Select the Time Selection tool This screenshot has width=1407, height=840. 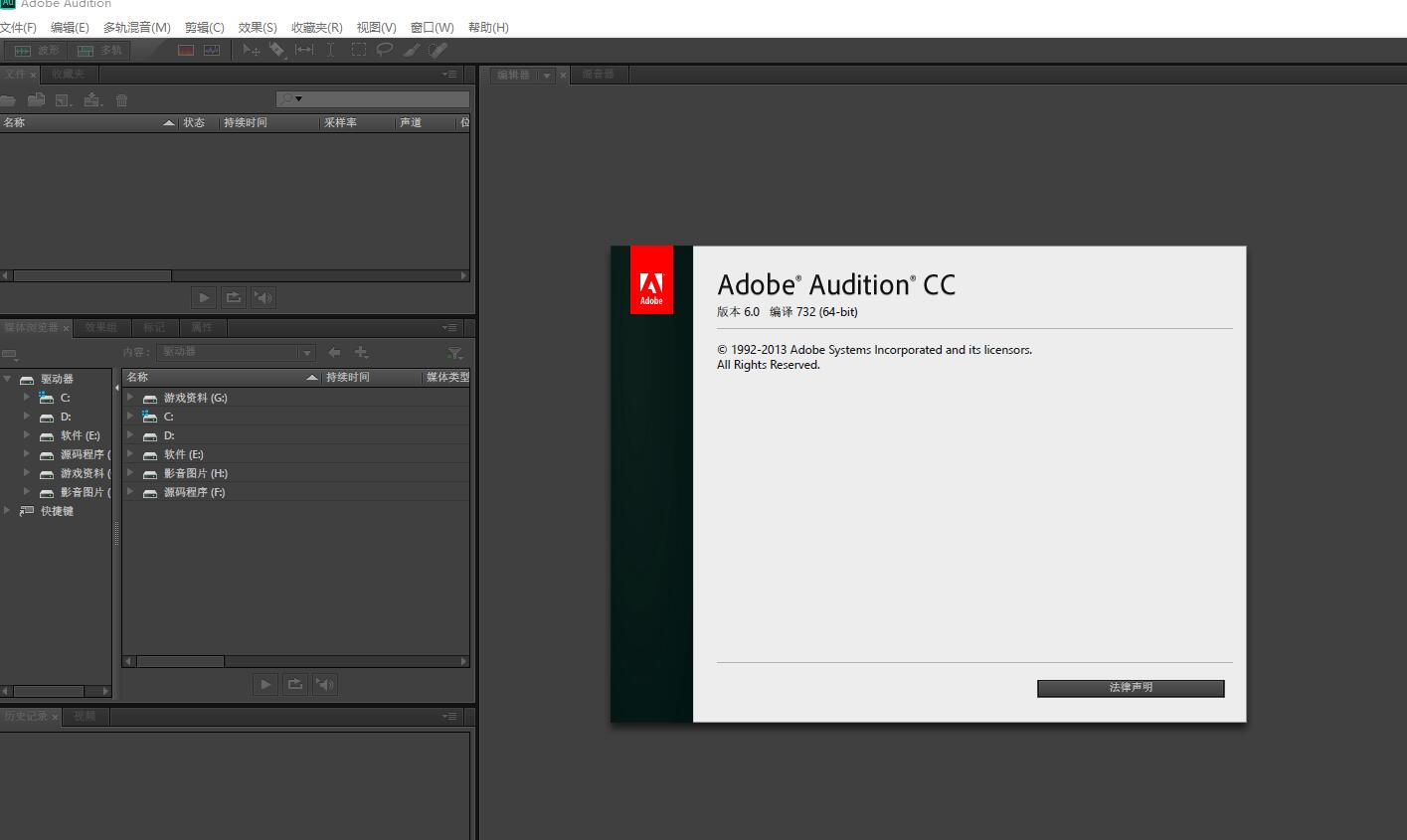(331, 50)
